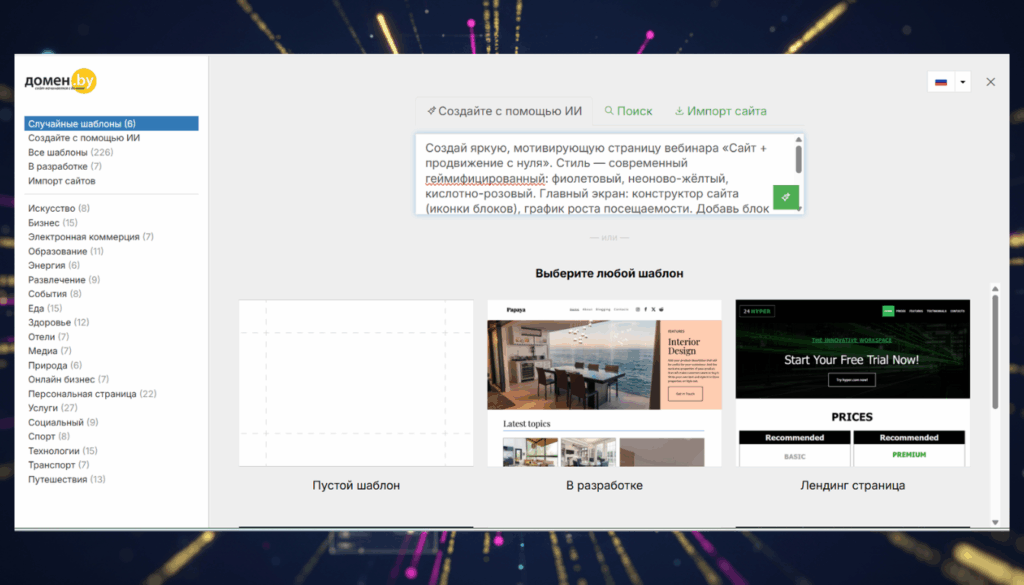The height and width of the screenshot is (585, 1024).
Task: Click the домен.by logo
Action: [60, 83]
